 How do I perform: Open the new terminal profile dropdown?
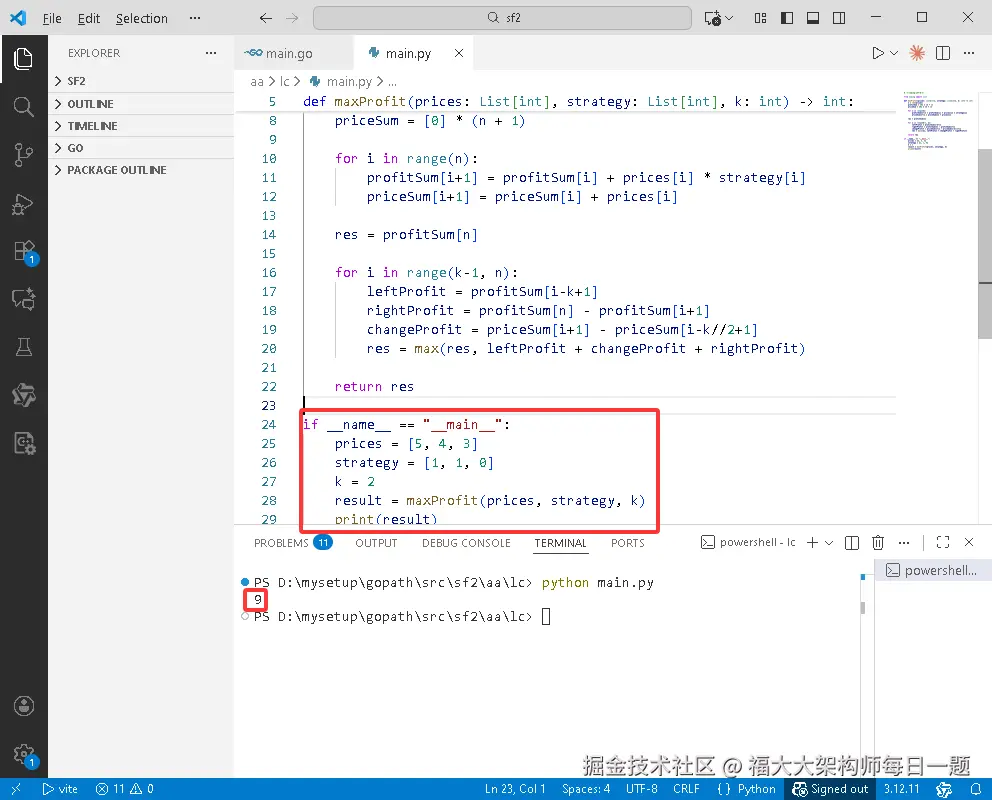(829, 543)
